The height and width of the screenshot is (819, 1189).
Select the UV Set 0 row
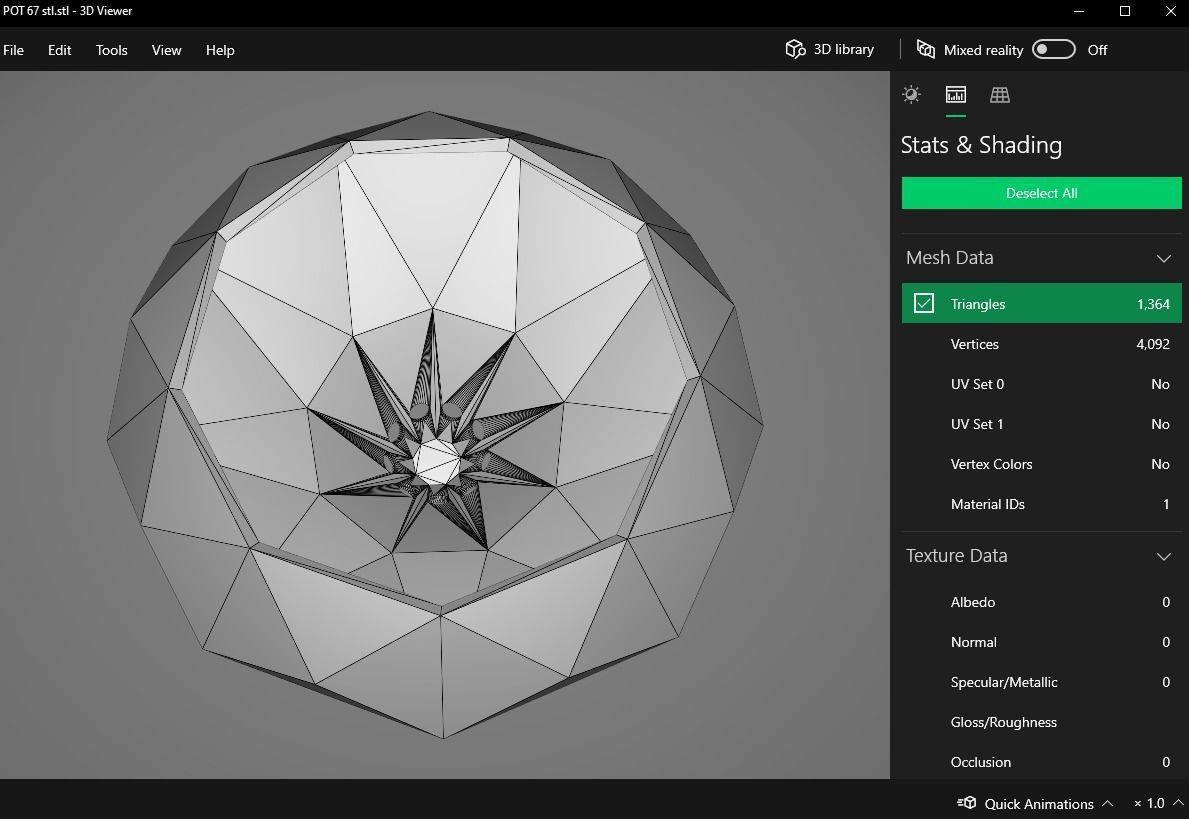(1041, 384)
